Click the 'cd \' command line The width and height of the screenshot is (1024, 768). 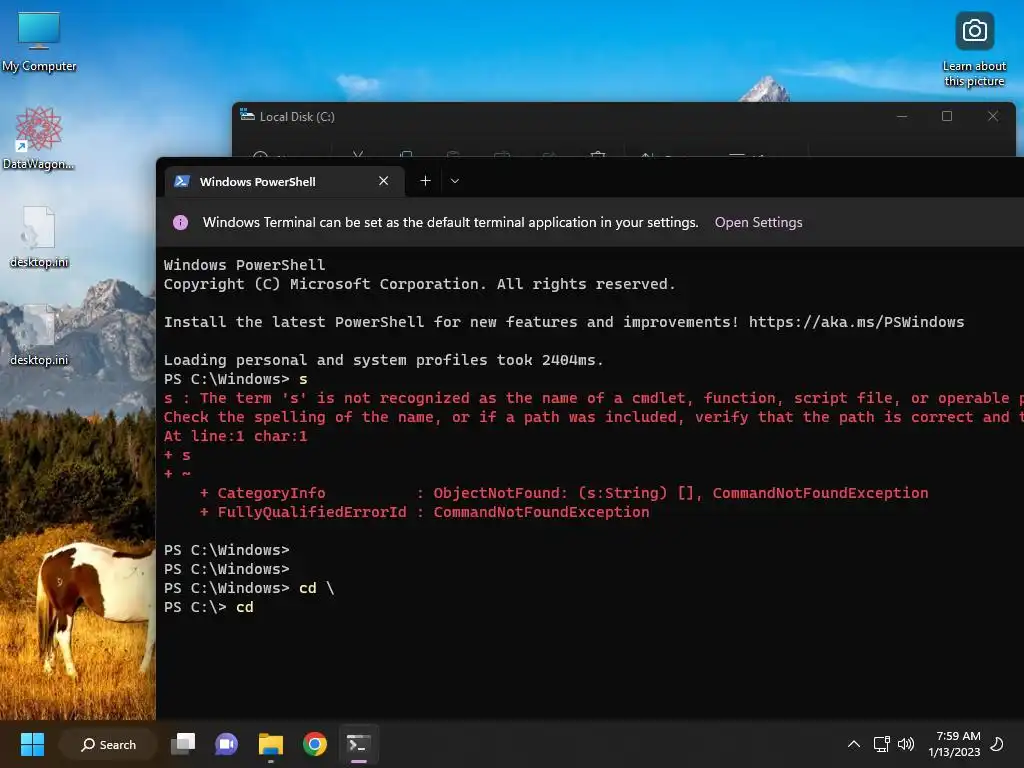[249, 588]
